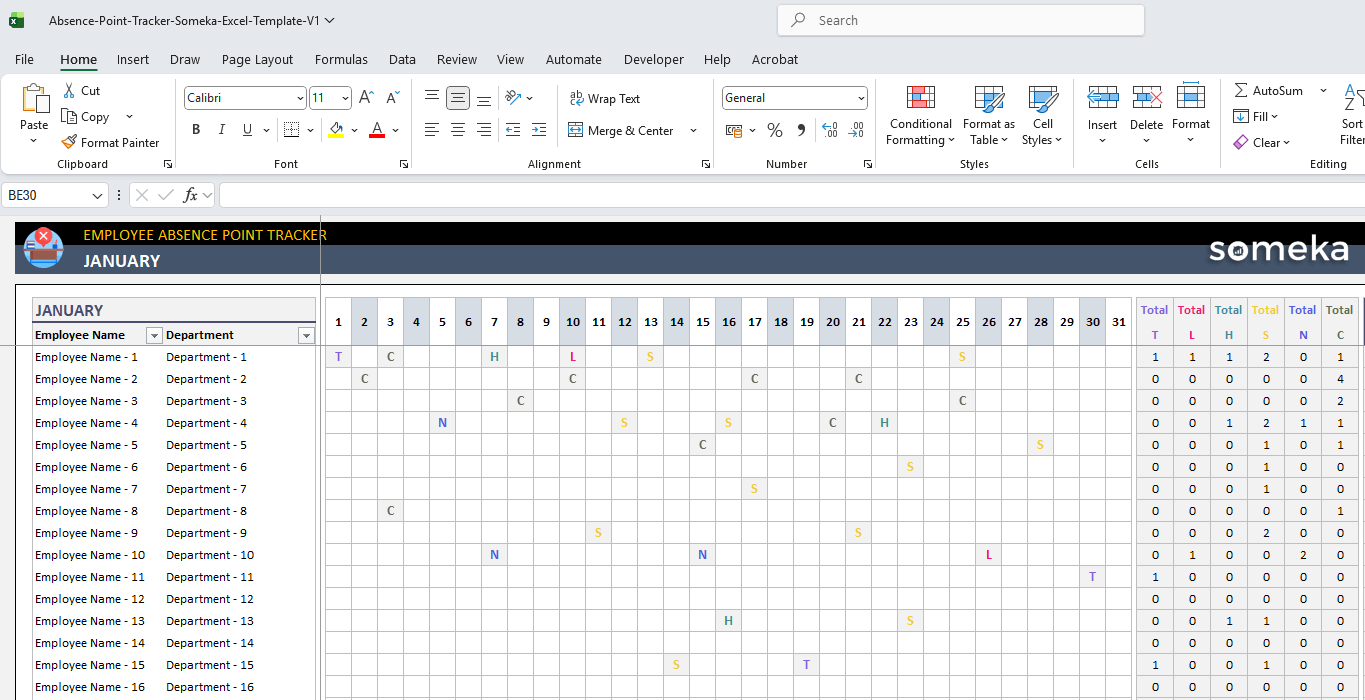The image size is (1365, 700).
Task: Click the Format as Table icon
Action: (988, 116)
